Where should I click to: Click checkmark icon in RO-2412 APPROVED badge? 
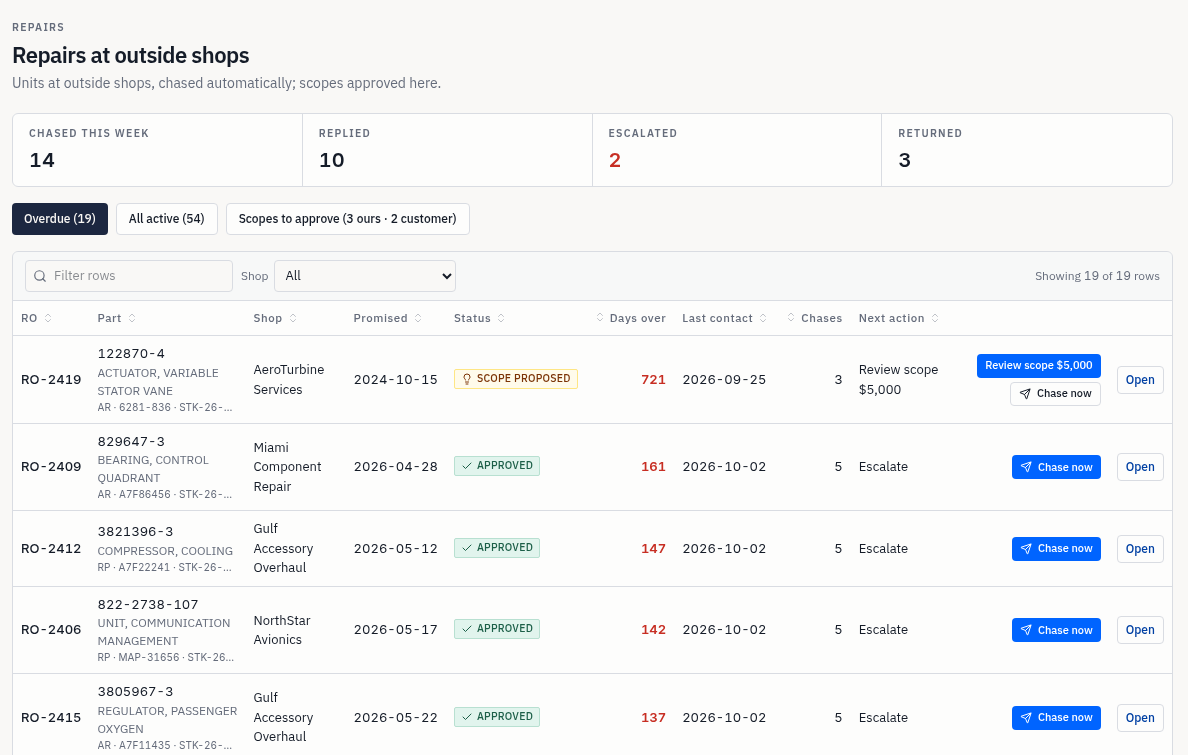click(x=467, y=548)
